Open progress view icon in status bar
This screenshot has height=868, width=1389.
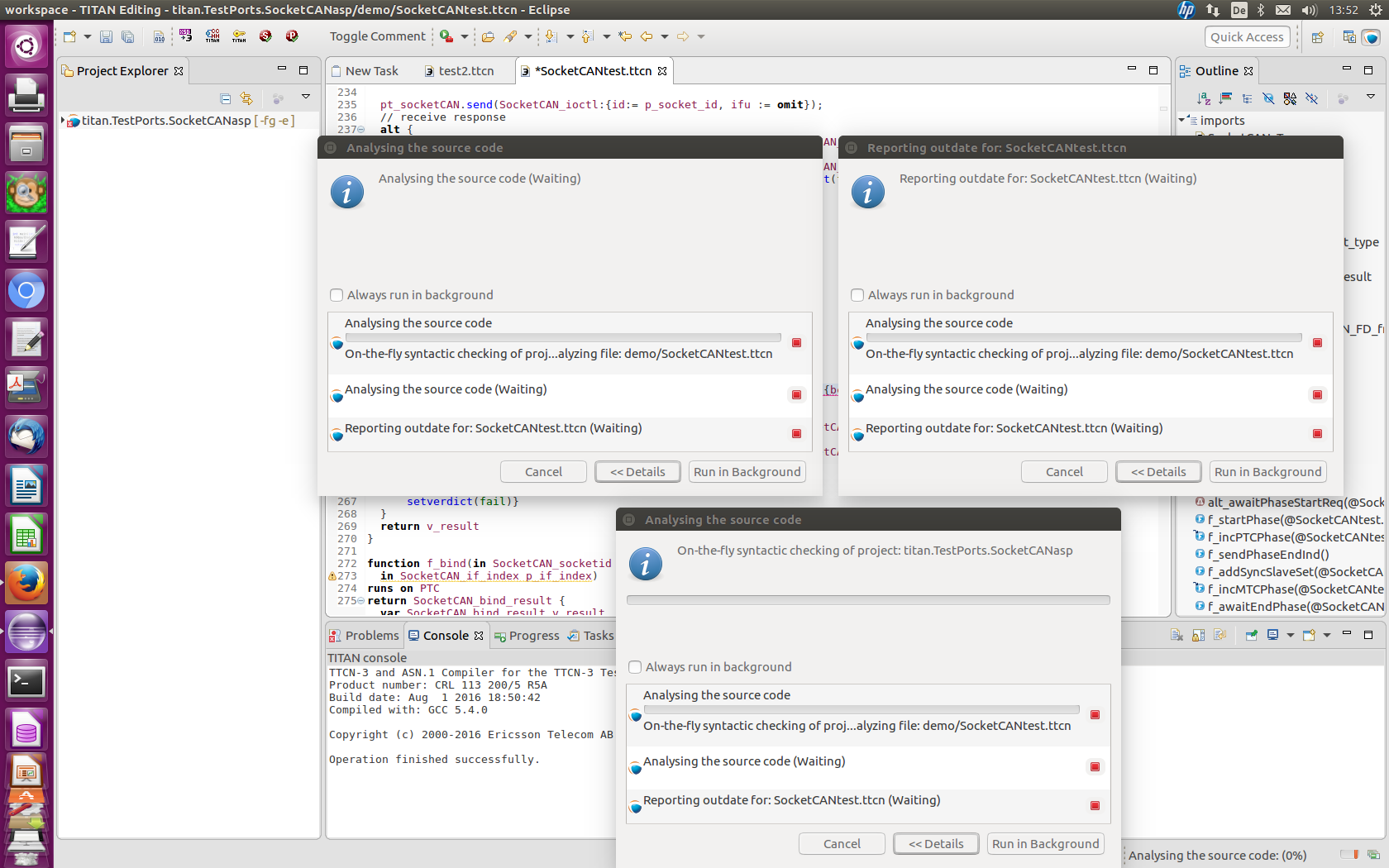1373,855
